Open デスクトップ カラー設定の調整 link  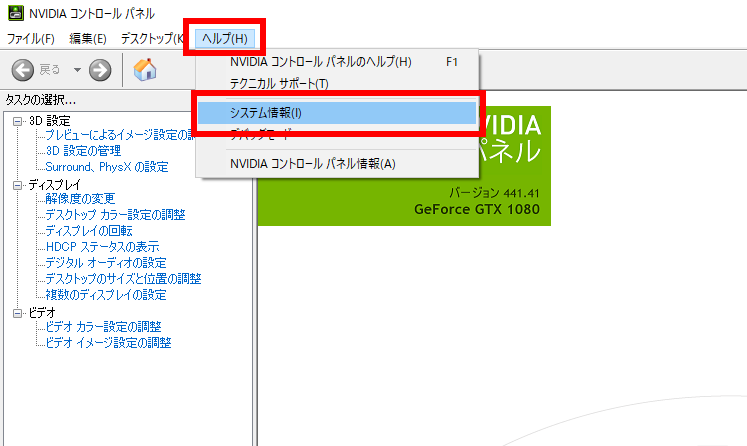click(115, 215)
